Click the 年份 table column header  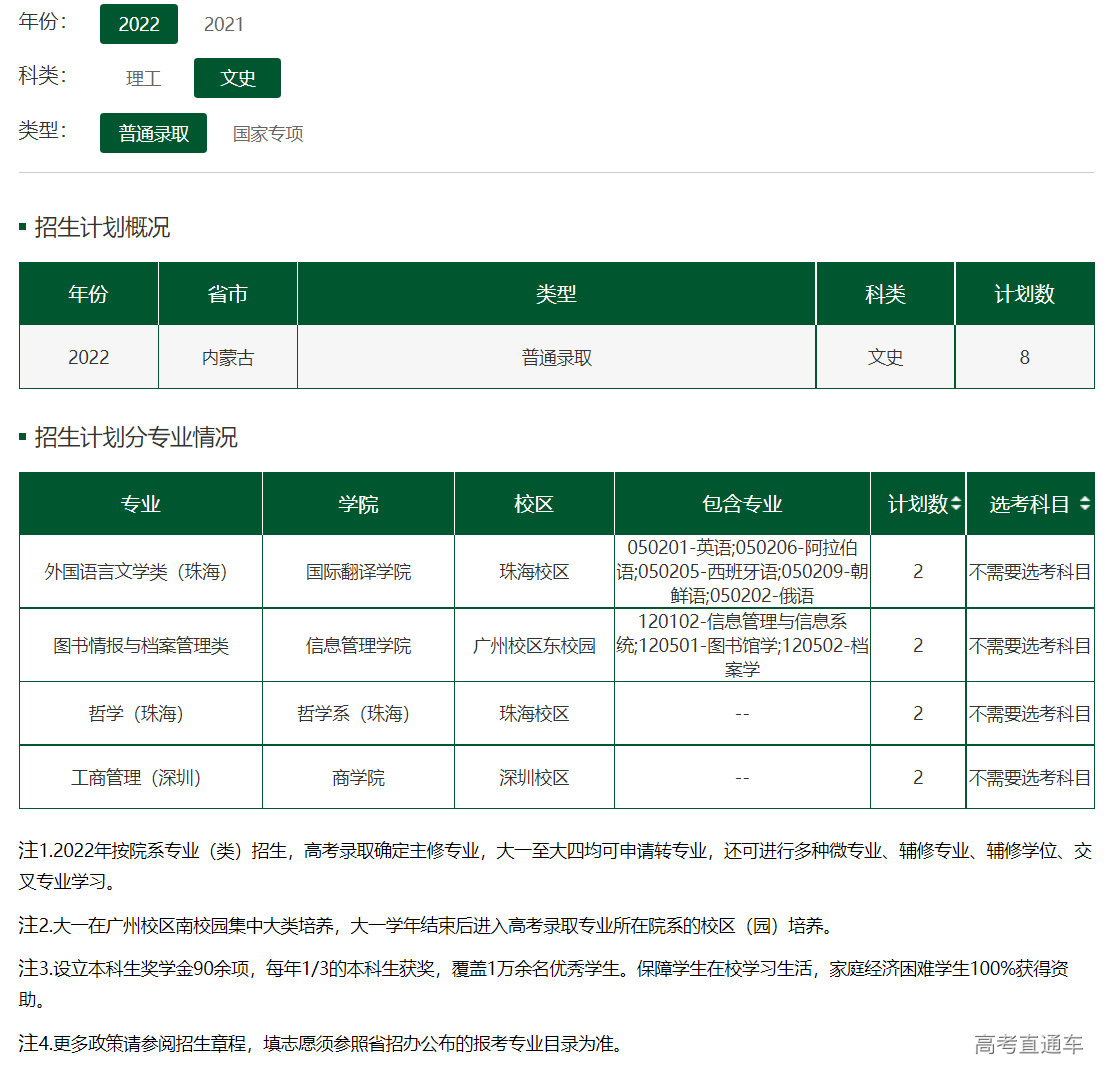pyautogui.click(x=88, y=293)
